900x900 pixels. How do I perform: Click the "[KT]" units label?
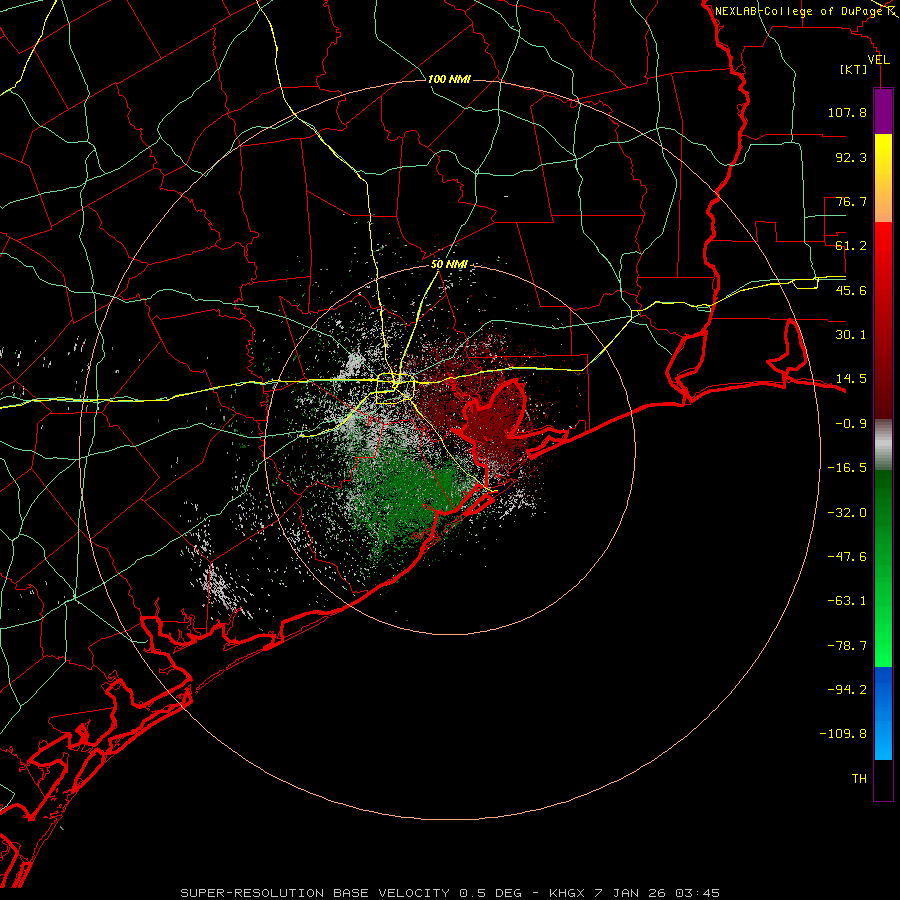(854, 69)
